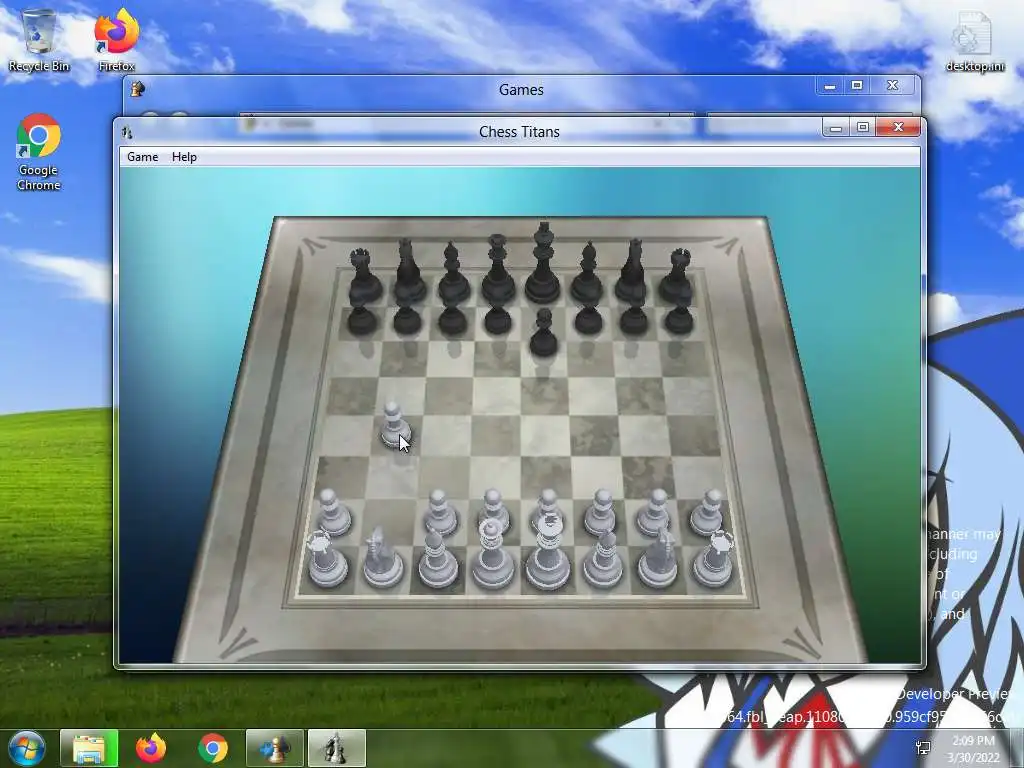Screen dimensions: 1024x768
Task: Maximize the Chess Titans window
Action: [x=863, y=127]
